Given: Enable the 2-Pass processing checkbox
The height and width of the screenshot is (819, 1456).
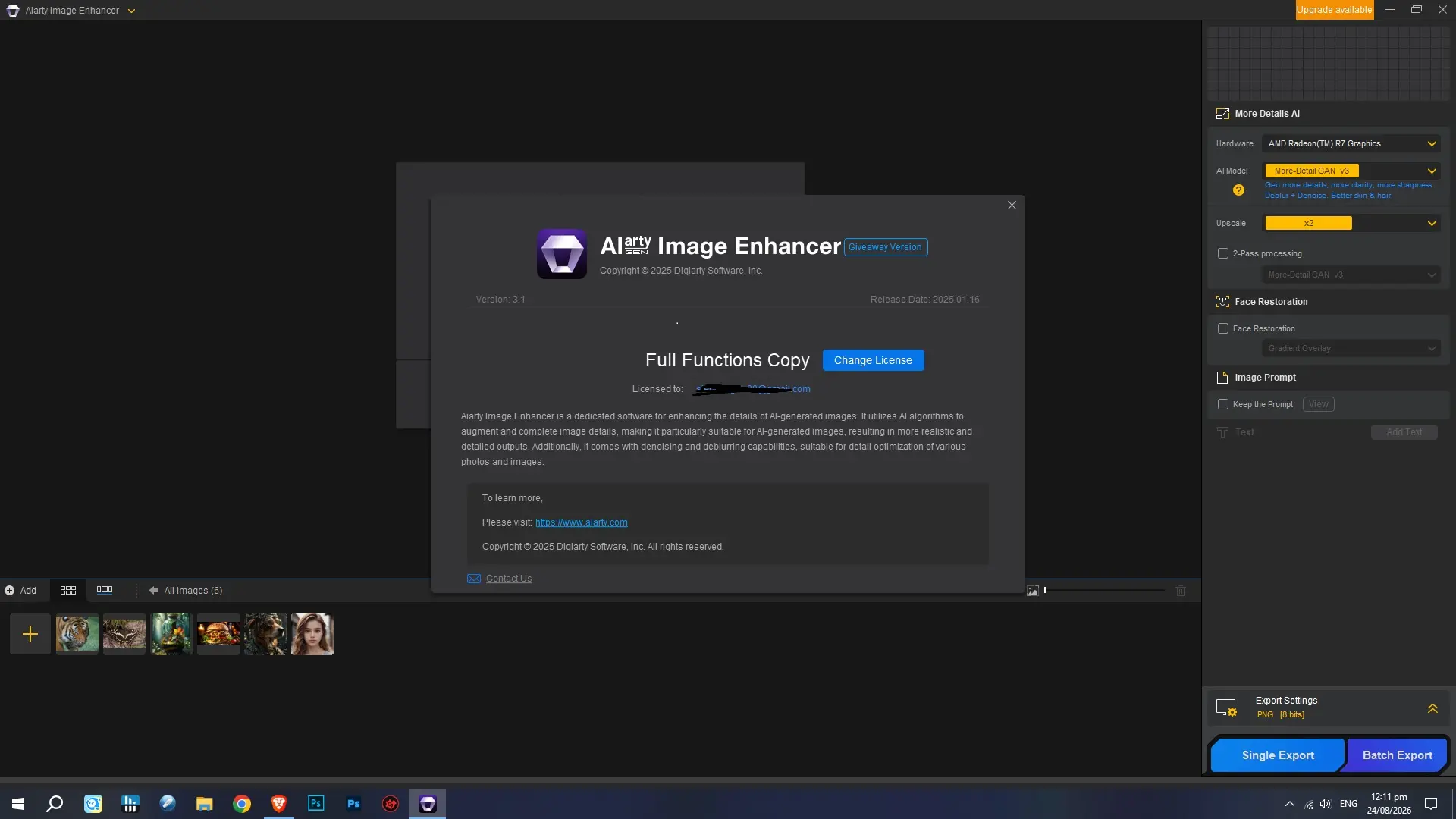Looking at the screenshot, I should point(1222,253).
